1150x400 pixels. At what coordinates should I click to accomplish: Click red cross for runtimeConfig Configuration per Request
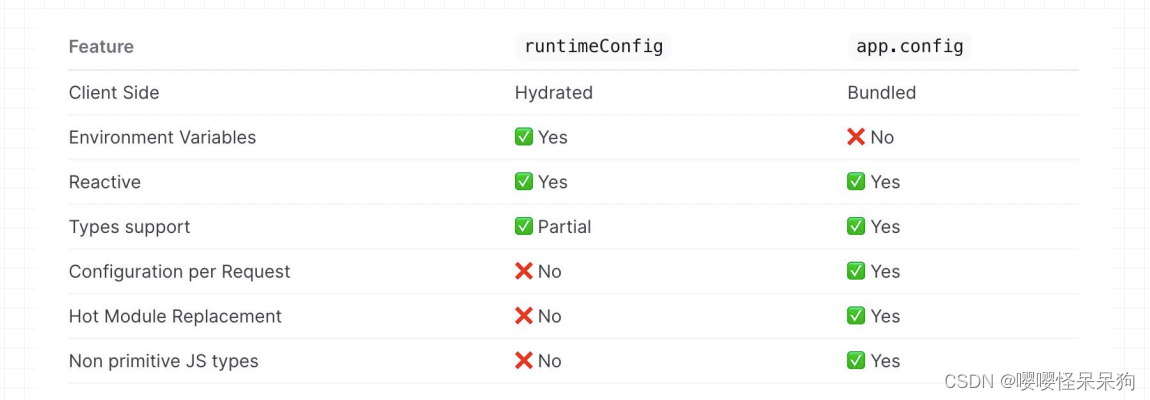pos(524,271)
